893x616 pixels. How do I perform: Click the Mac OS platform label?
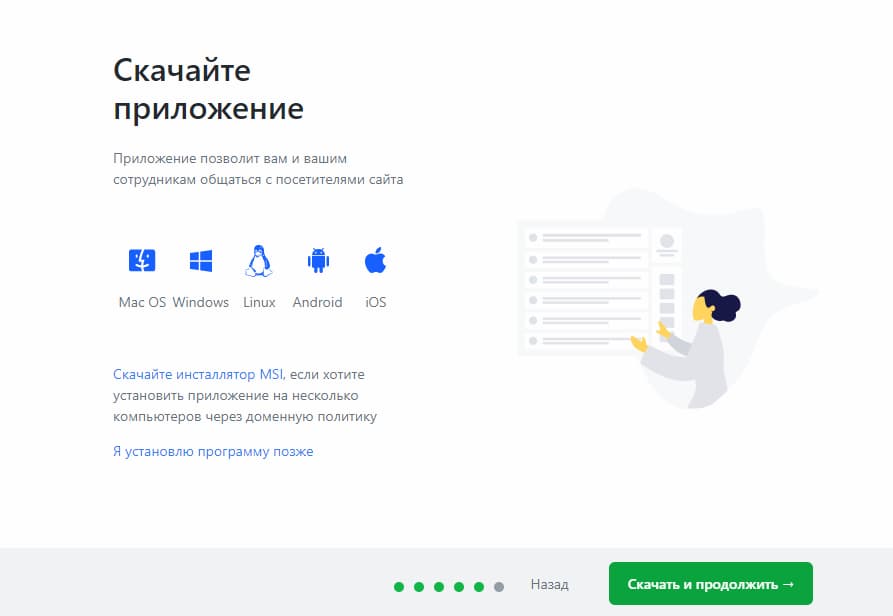tap(141, 302)
